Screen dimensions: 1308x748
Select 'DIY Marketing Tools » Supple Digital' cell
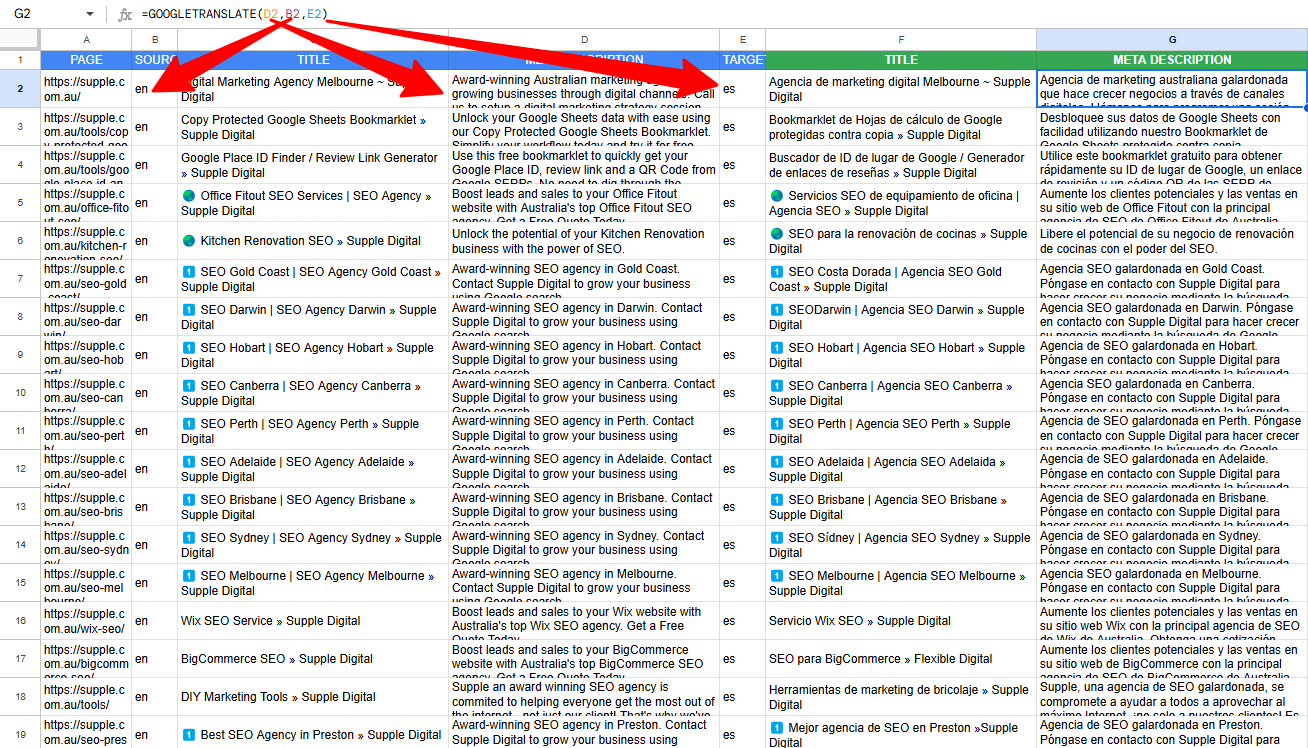click(313, 697)
